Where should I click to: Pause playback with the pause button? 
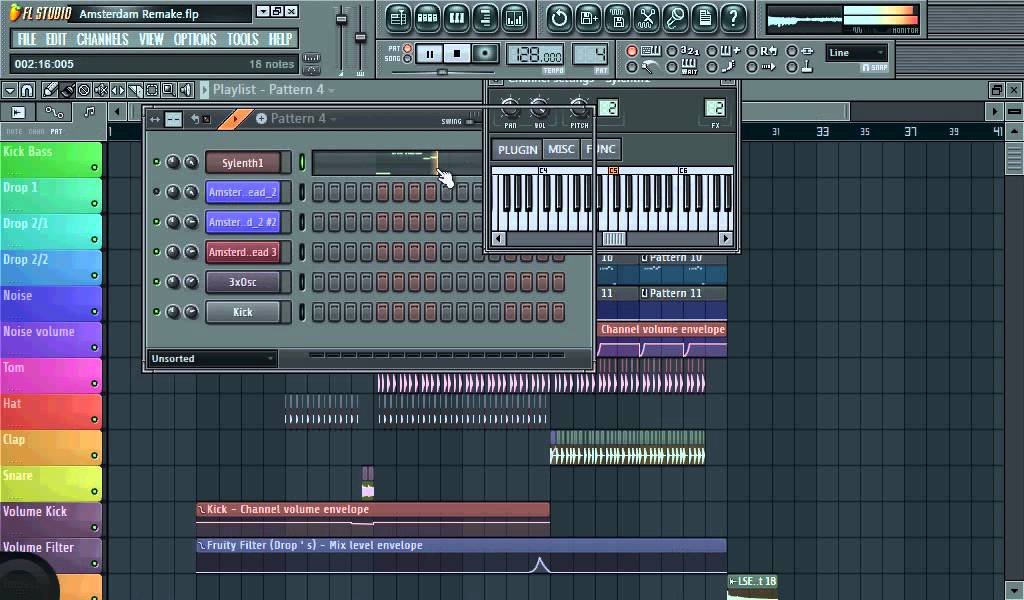click(429, 54)
